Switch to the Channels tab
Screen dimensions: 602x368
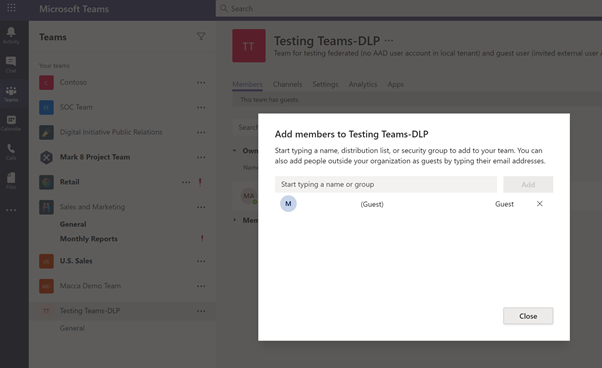(x=287, y=84)
